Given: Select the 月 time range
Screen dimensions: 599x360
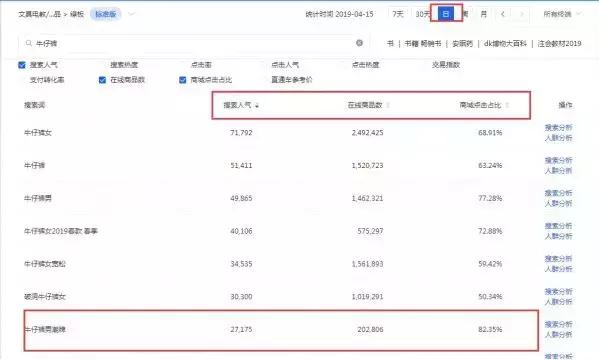Looking at the screenshot, I should click(484, 14).
